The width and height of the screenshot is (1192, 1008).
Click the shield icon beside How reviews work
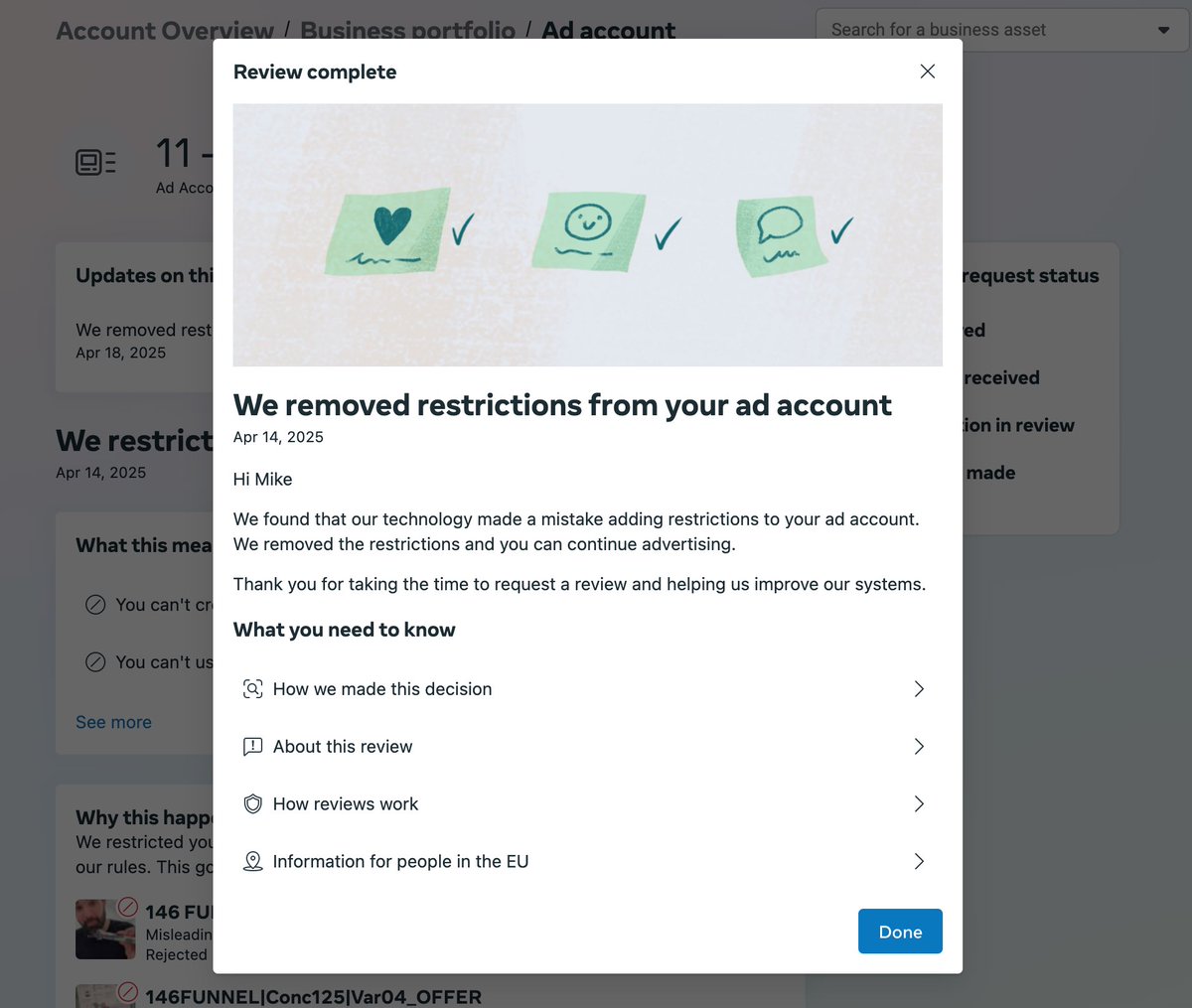253,804
